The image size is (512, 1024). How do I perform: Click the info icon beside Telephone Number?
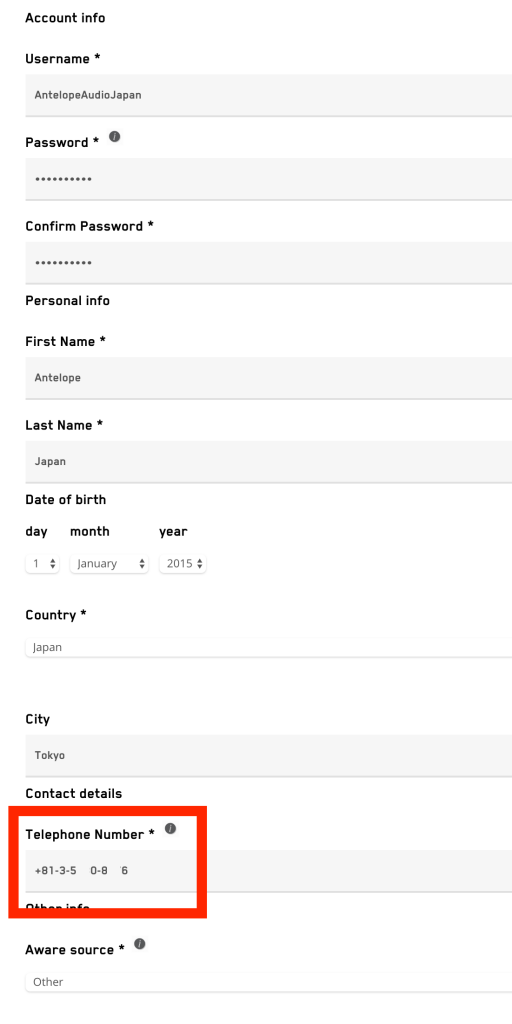click(170, 829)
